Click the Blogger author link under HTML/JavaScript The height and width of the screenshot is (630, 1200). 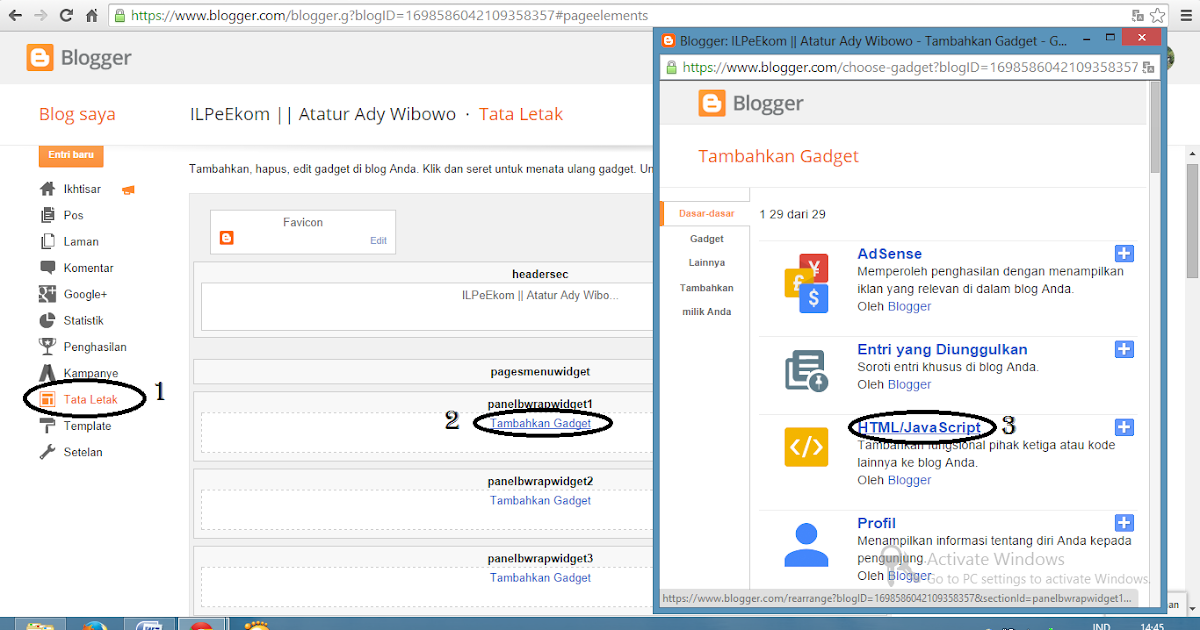909,480
